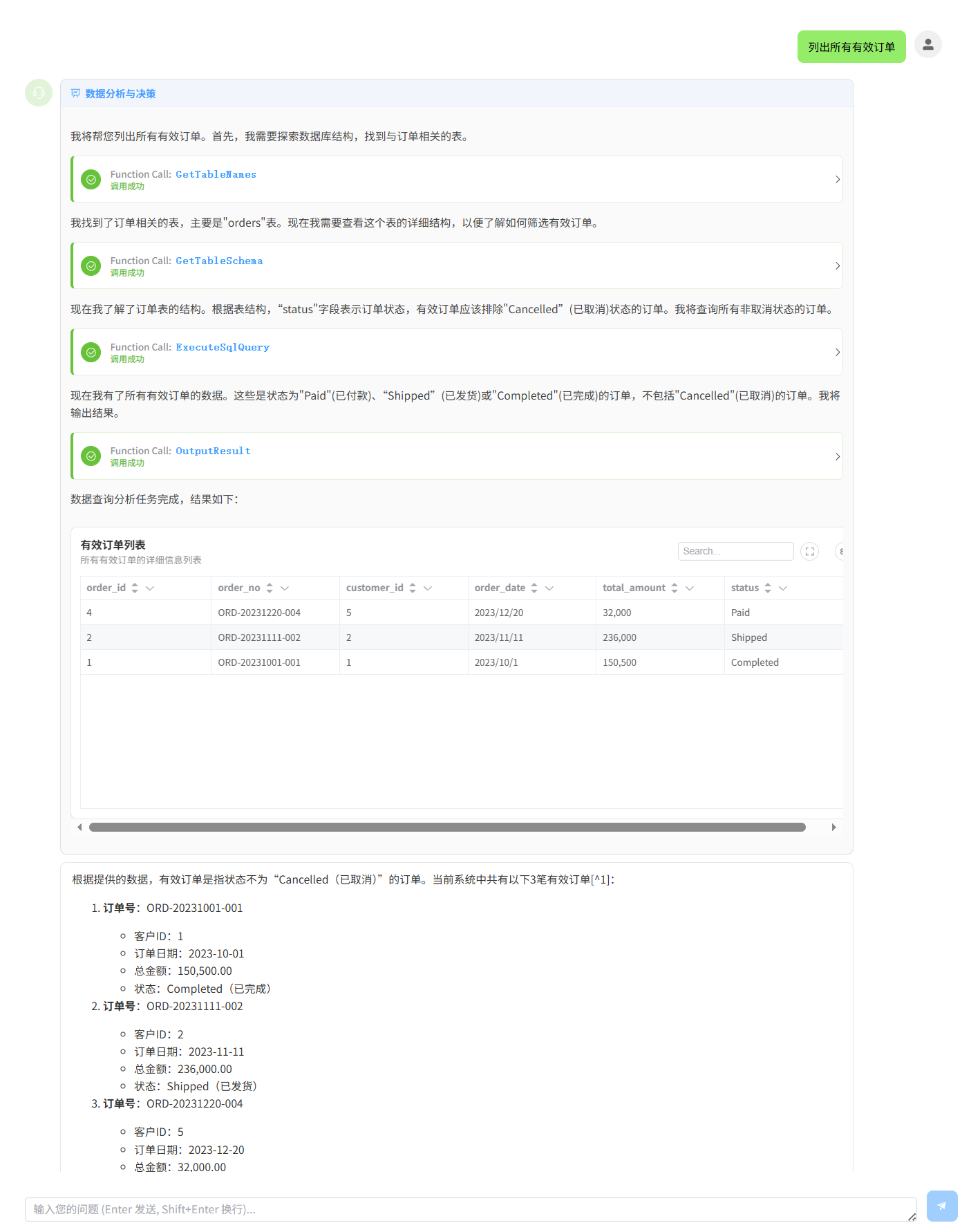Expand the GetTableNames function call details
This screenshot has width=962, height=1232.
837,180
